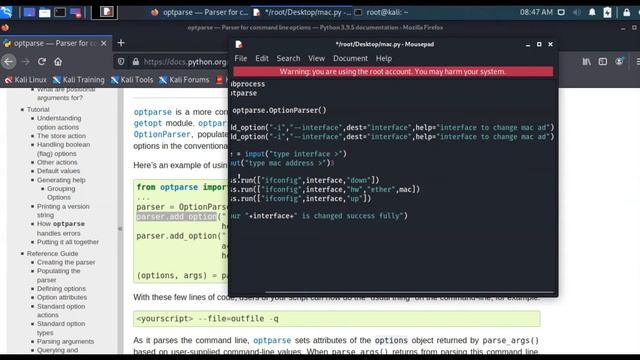Open Defining options sidebar link
Viewport: 640px width, 360px height.
(61, 289)
